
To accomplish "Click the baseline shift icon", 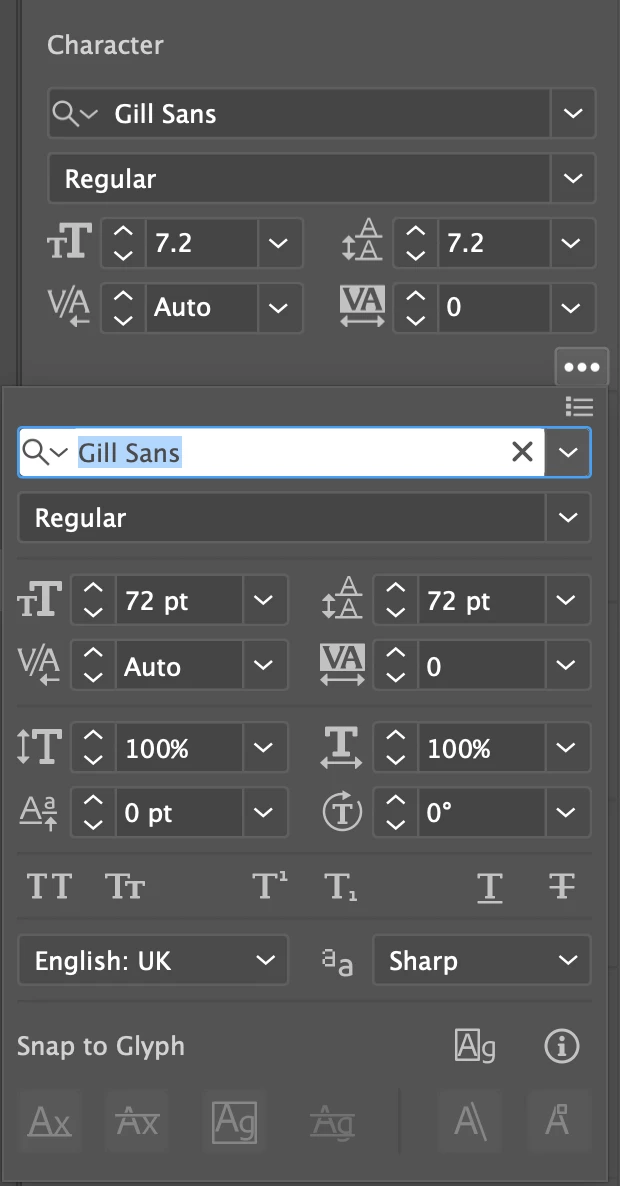I will point(39,814).
